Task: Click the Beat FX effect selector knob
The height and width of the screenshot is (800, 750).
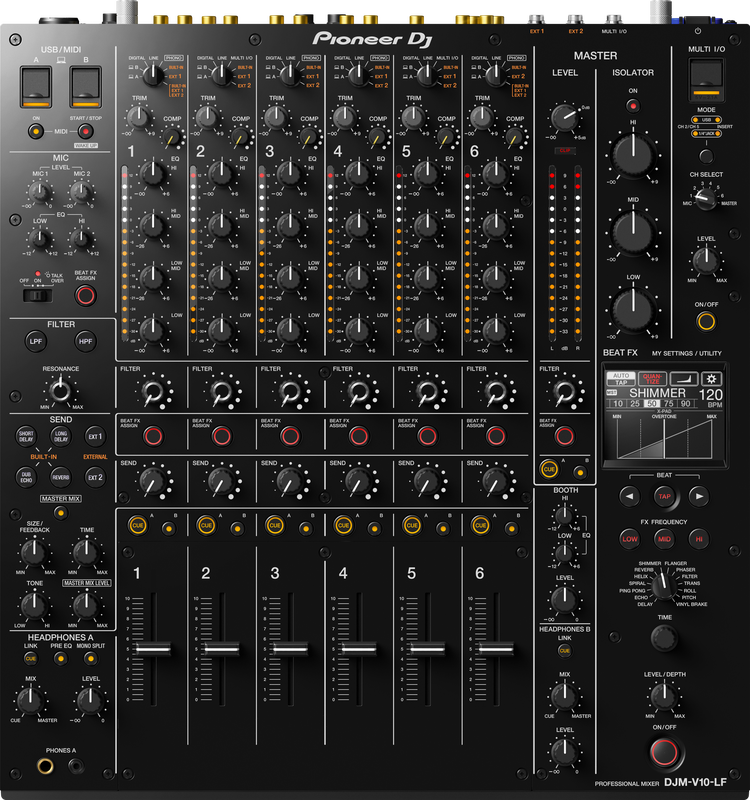Action: [664, 591]
